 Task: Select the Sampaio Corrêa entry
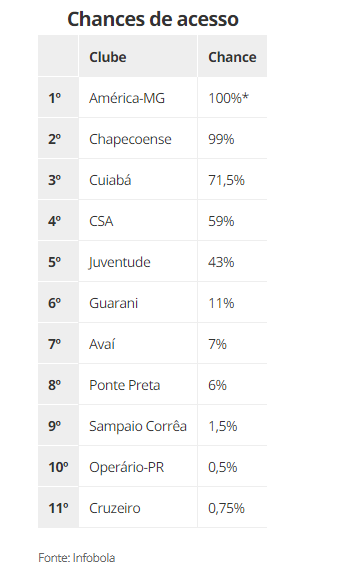pyautogui.click(x=153, y=426)
